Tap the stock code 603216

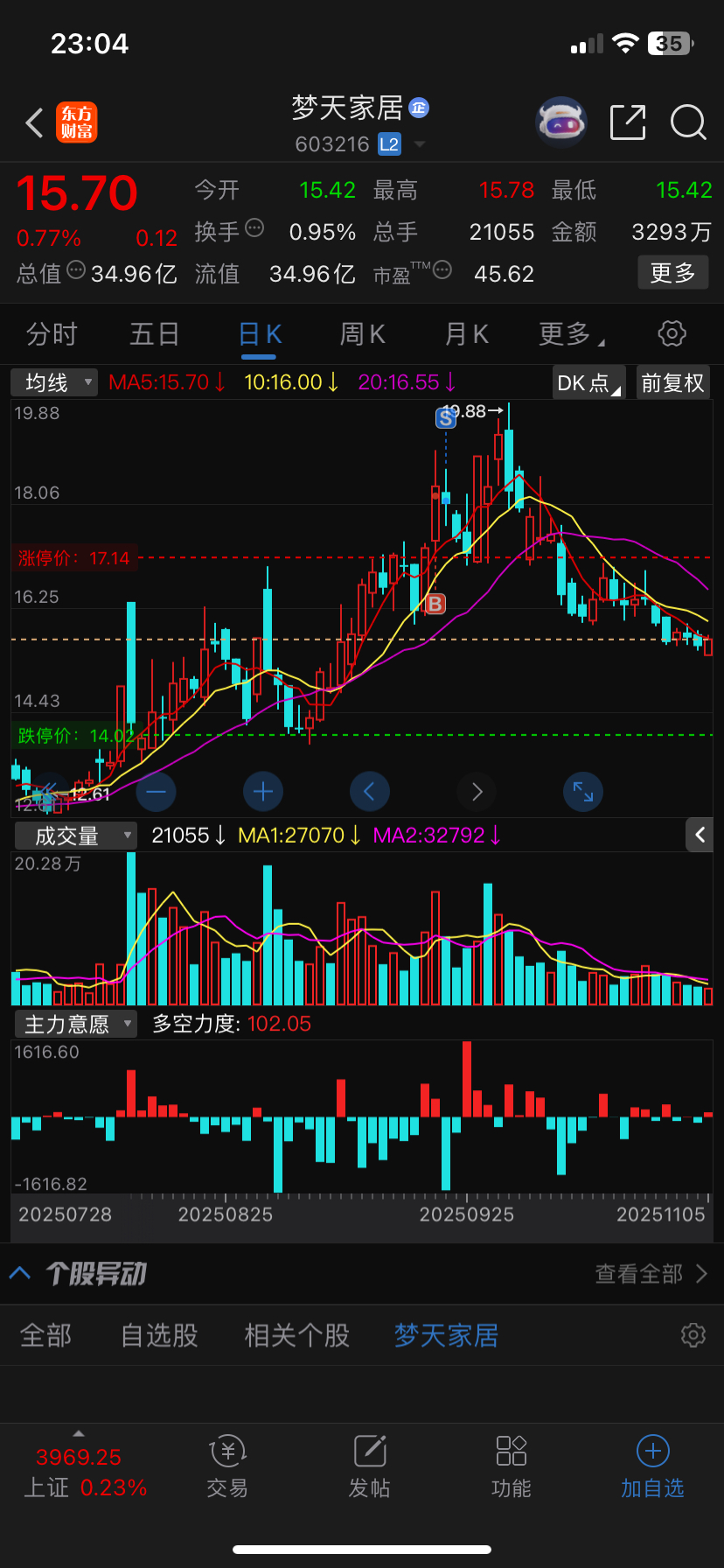click(332, 144)
